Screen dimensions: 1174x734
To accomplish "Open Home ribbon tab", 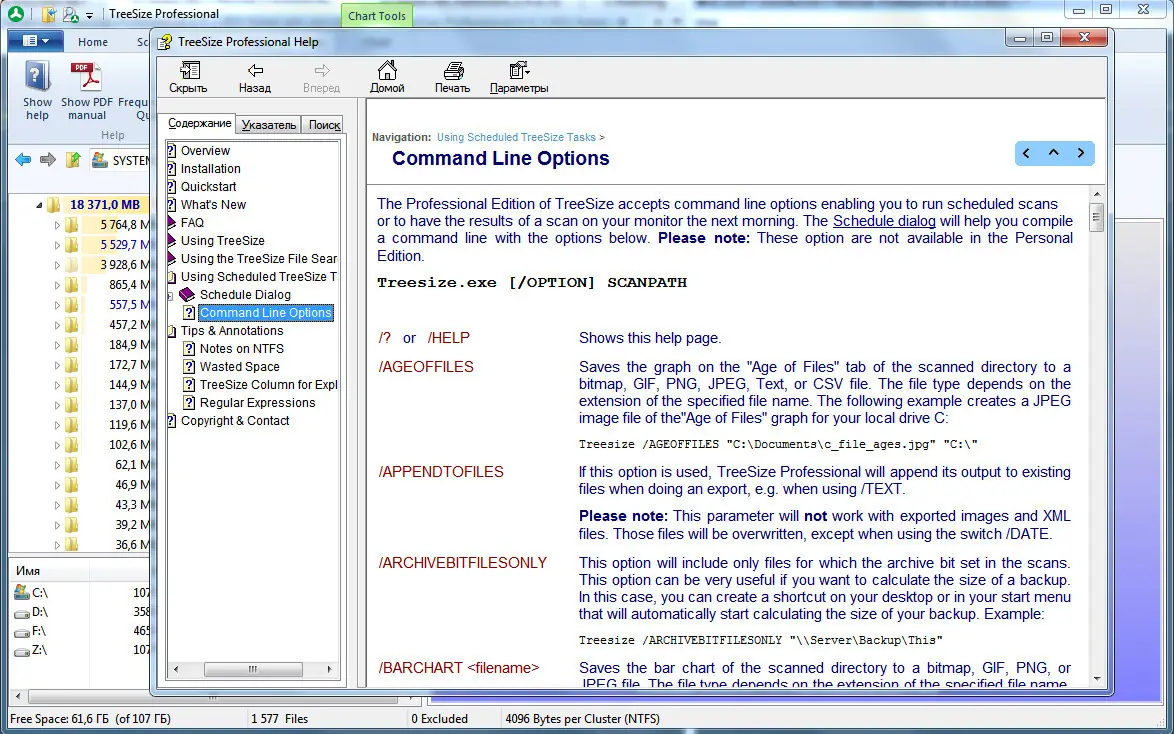I will coord(93,42).
